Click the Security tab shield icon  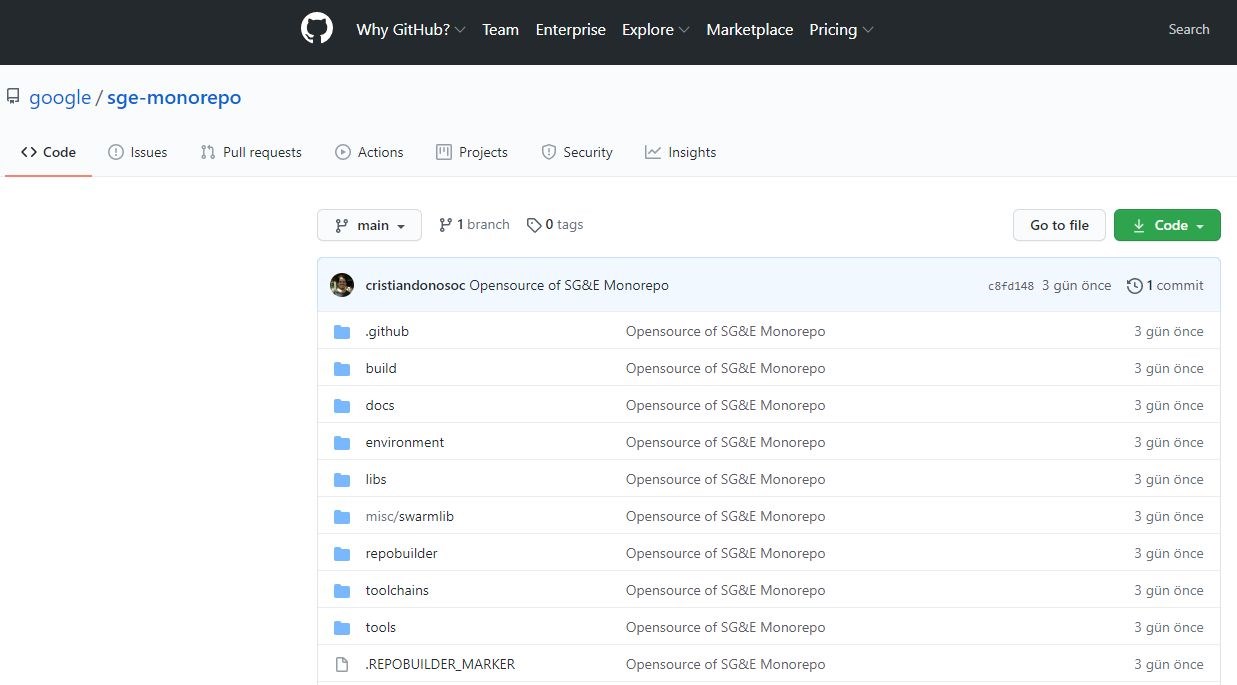(548, 152)
